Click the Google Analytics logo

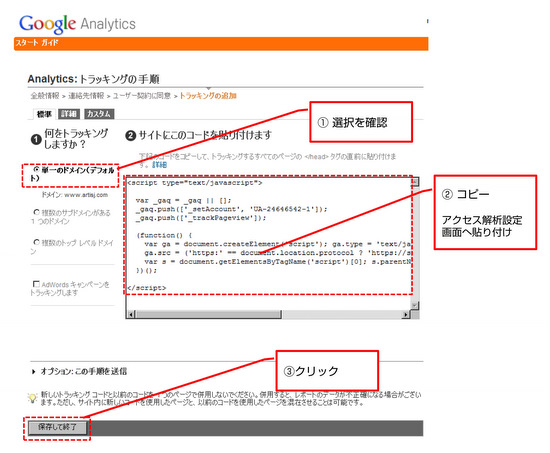[77, 24]
